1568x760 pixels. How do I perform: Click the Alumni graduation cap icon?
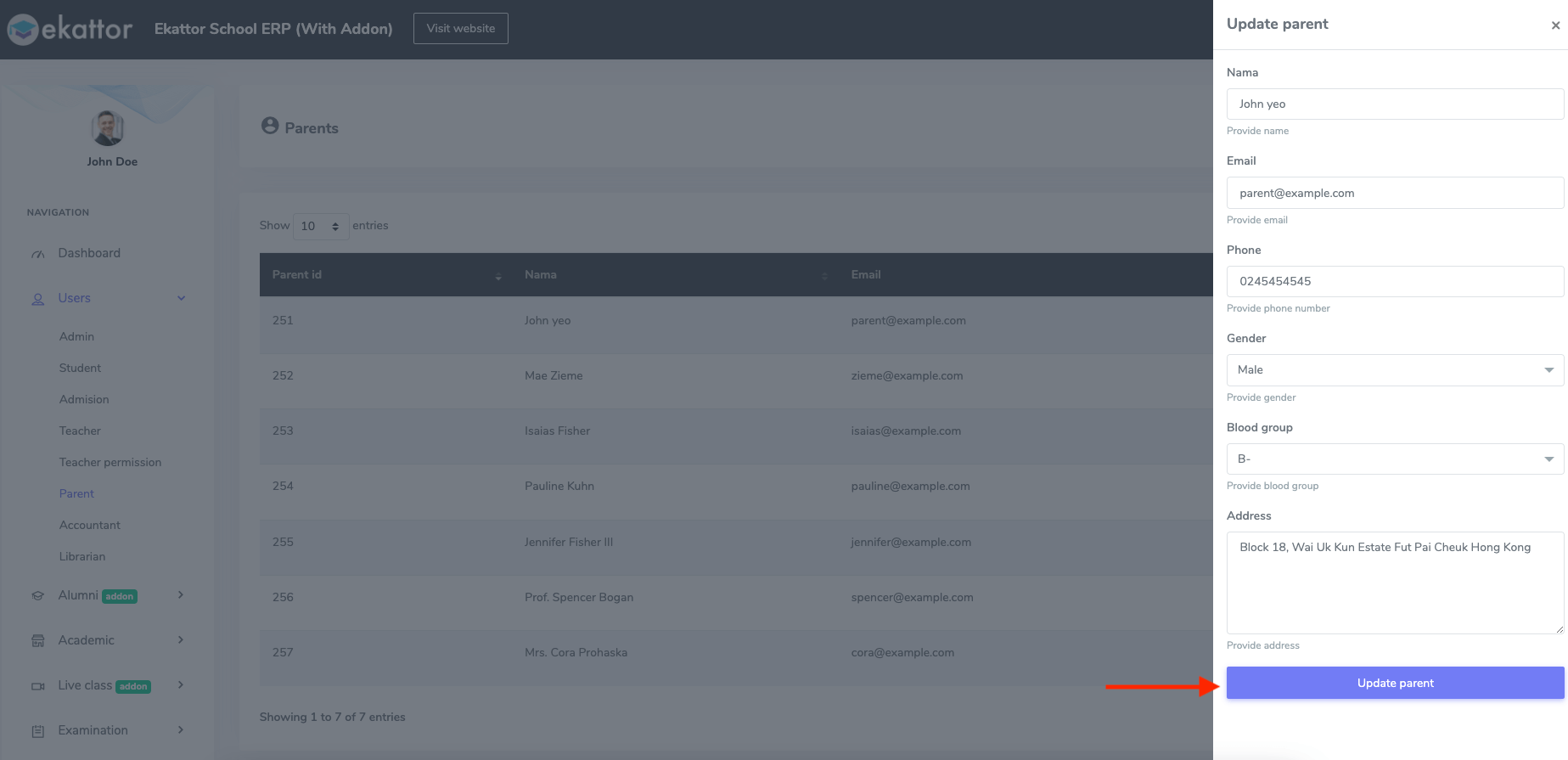coord(38,596)
